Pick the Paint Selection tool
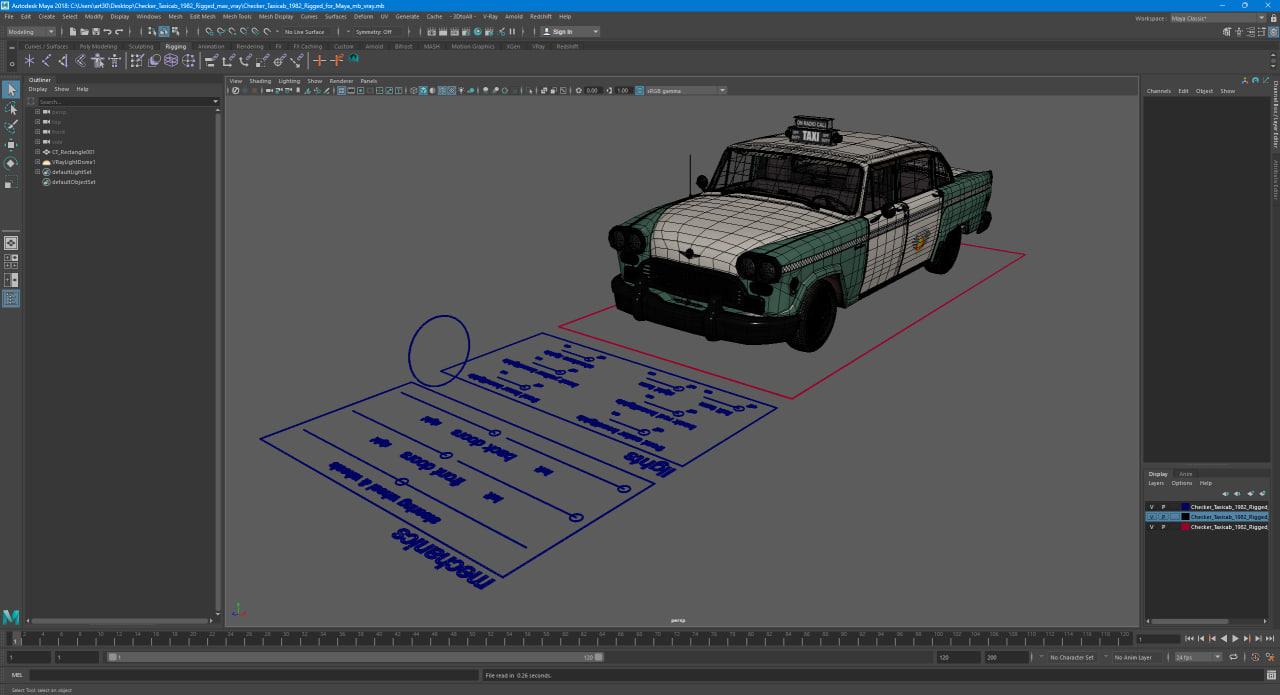 tap(10, 126)
